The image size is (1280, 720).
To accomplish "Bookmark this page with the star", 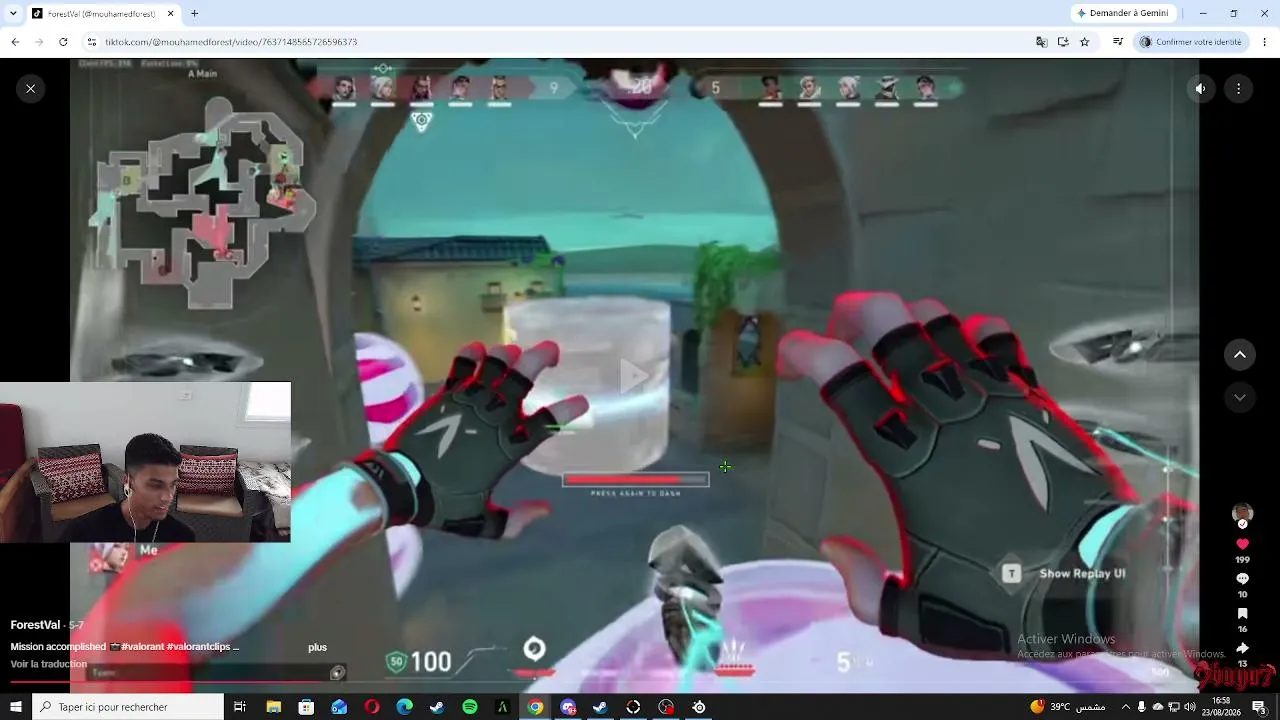I will [x=1085, y=42].
